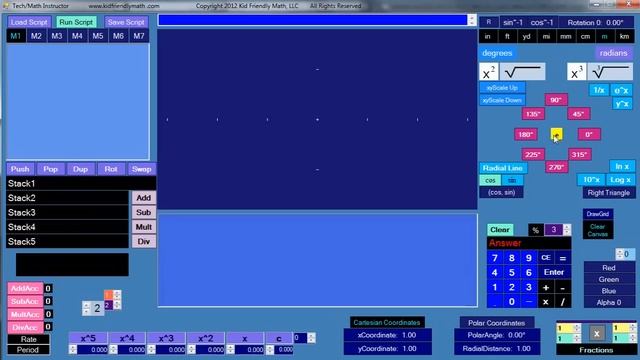The height and width of the screenshot is (360, 640).
Task: Click the DrawGrid button
Action: tap(598, 214)
